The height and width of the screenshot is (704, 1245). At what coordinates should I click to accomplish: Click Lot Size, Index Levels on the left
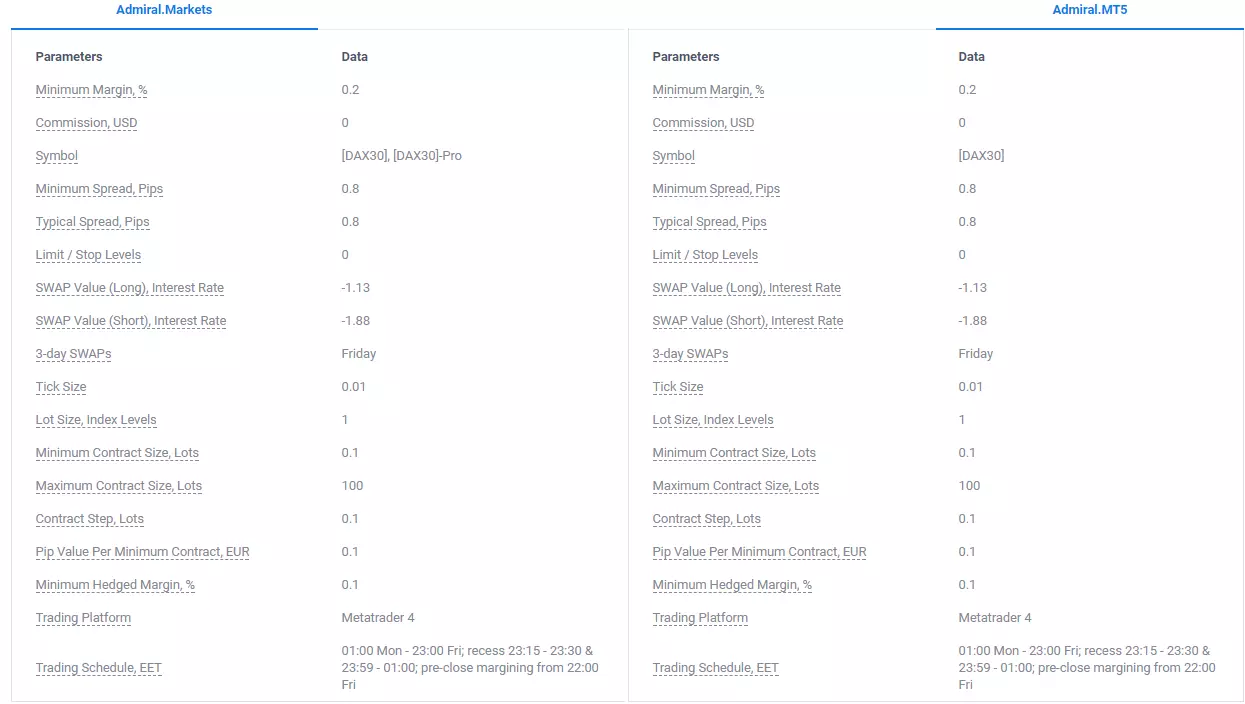point(96,420)
